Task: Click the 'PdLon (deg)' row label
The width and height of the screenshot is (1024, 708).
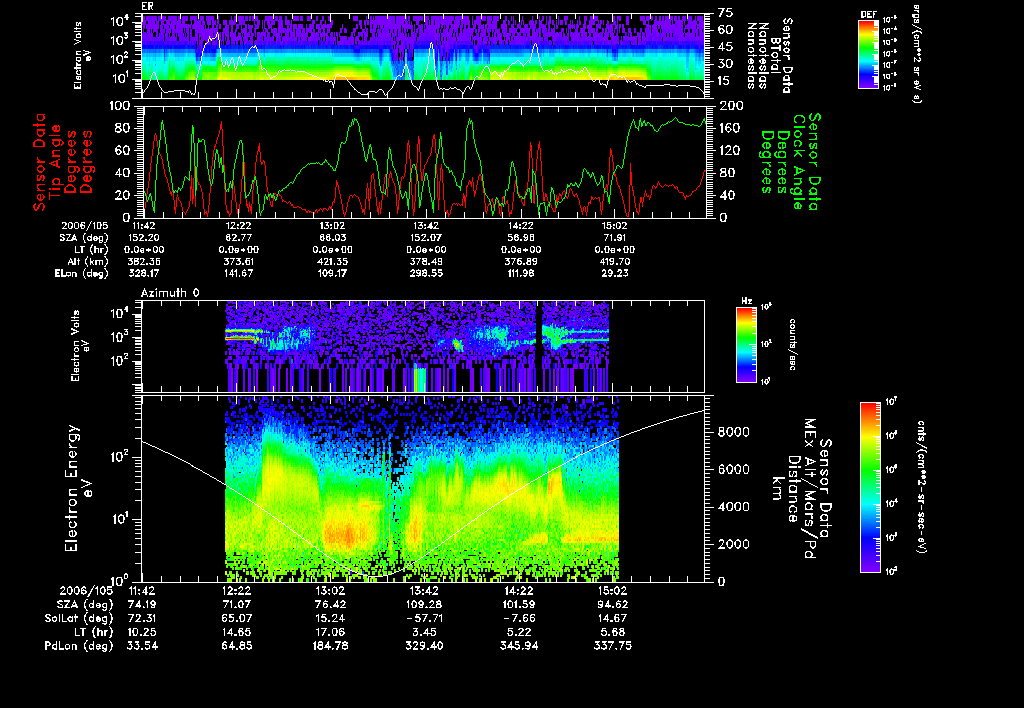Action: [78, 646]
